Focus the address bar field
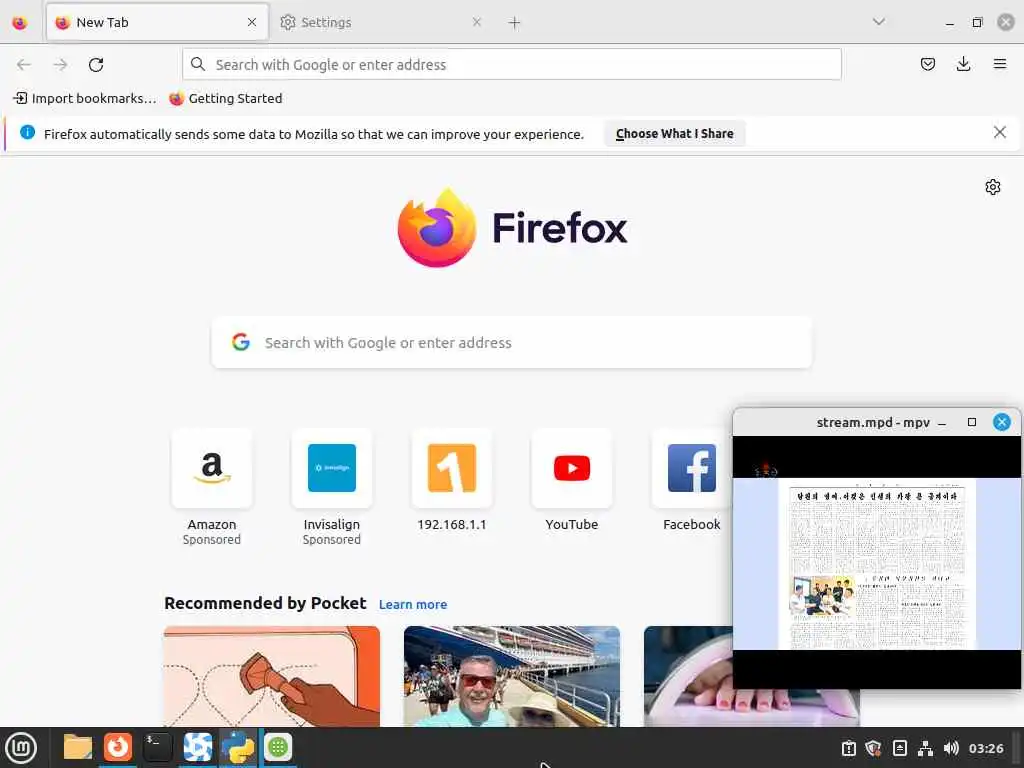This screenshot has height=768, width=1024. tap(512, 65)
